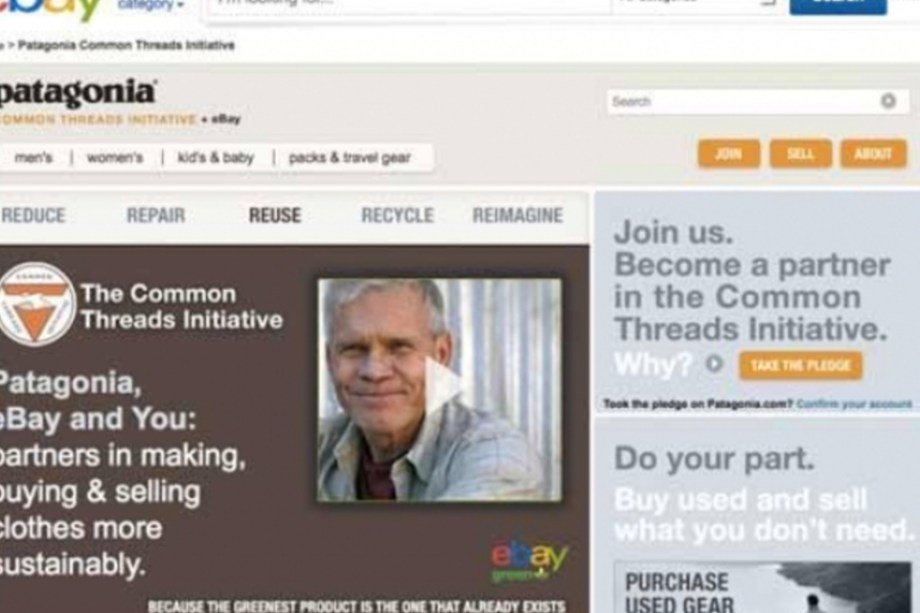Screen dimensions: 920x613
Task: Click the search icon in Patagonia search box
Action: (x=888, y=101)
